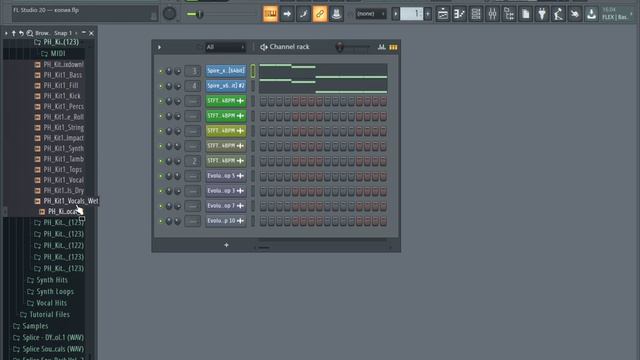Viewport: 640px width, 360px height.
Task: Mute the Spire #2 channel green LED
Action: click(161, 86)
